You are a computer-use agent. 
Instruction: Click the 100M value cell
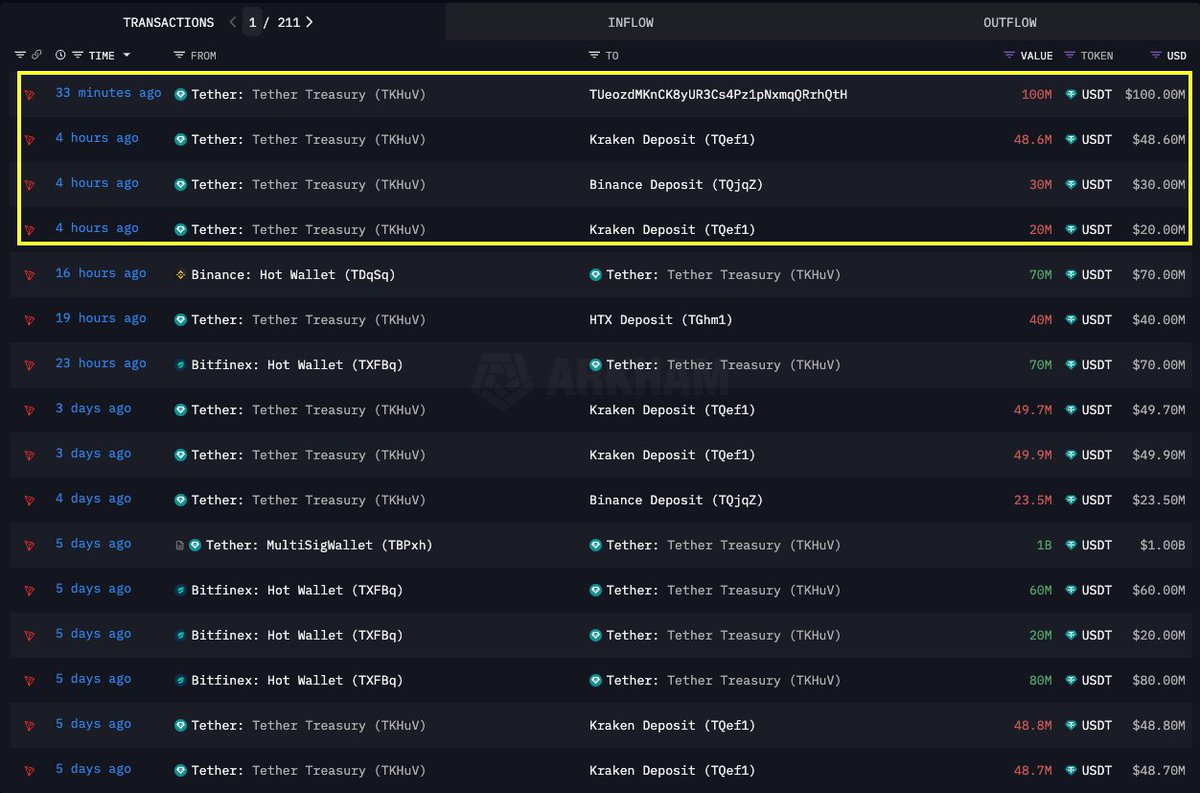tap(1036, 94)
